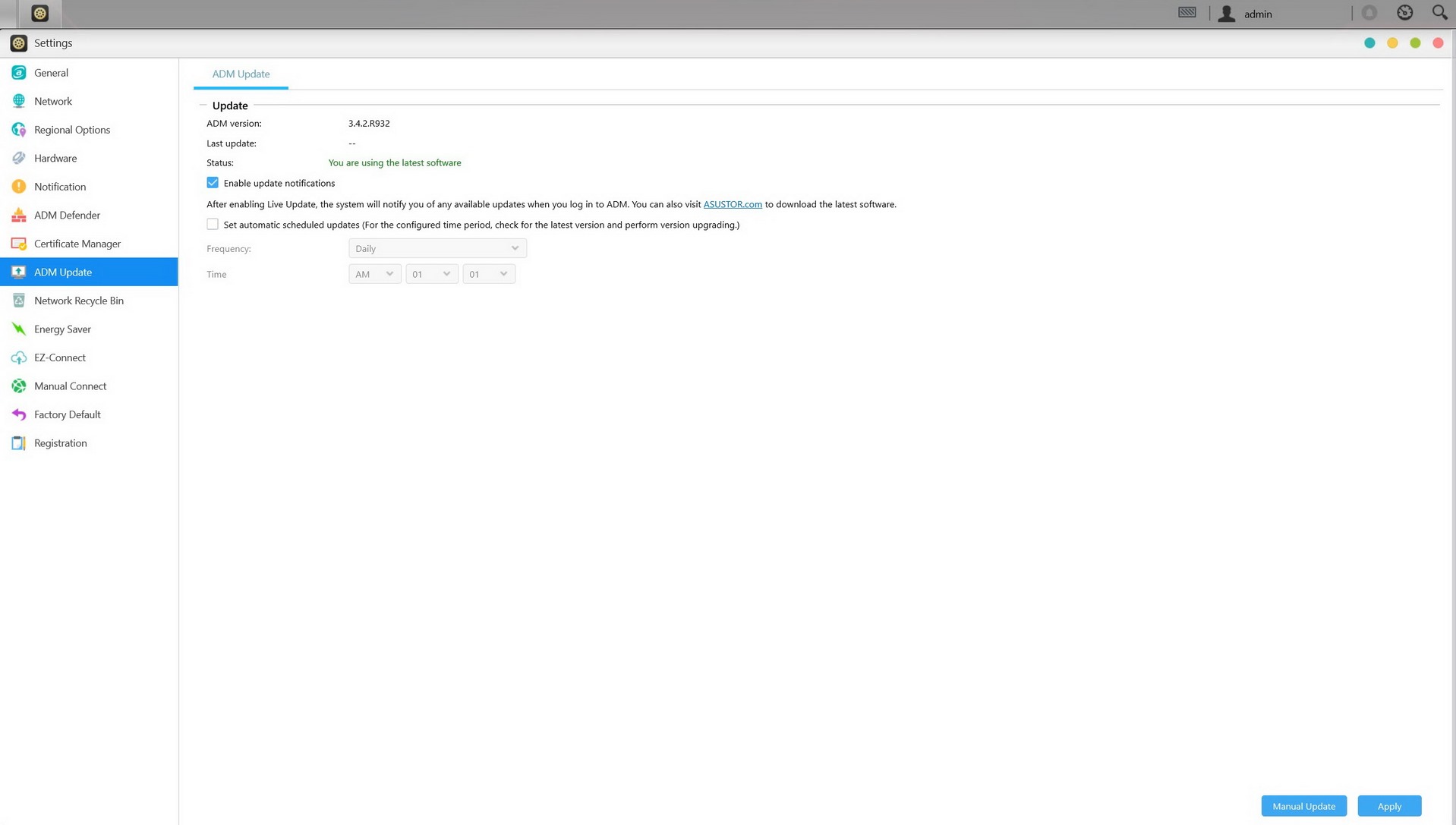Disable the Enable update notifications checkbox
Screen dimensions: 1456x825
[x=213, y=183]
